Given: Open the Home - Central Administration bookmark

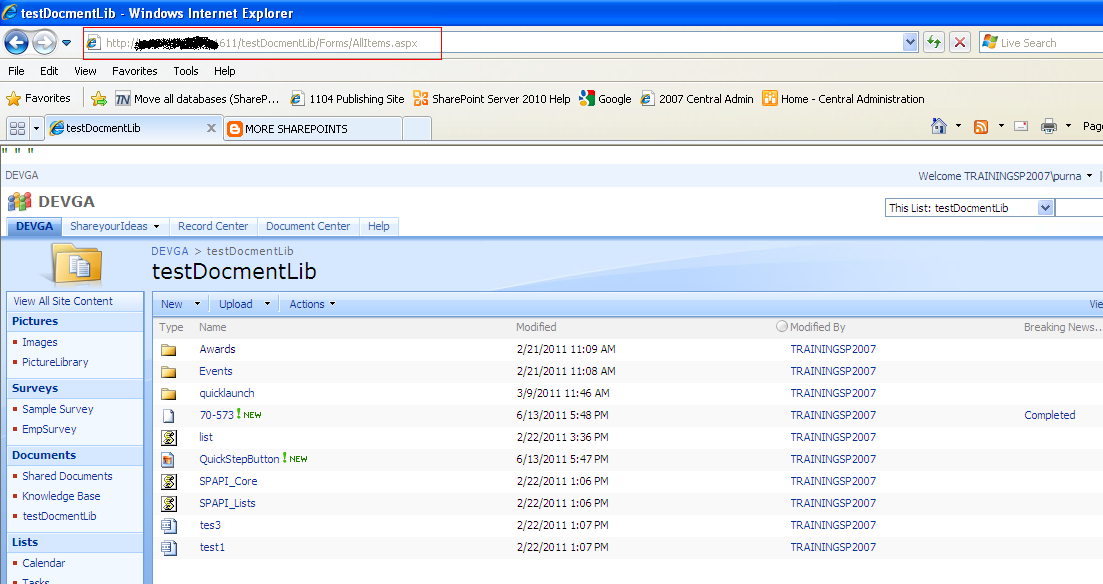Looking at the screenshot, I should point(843,99).
